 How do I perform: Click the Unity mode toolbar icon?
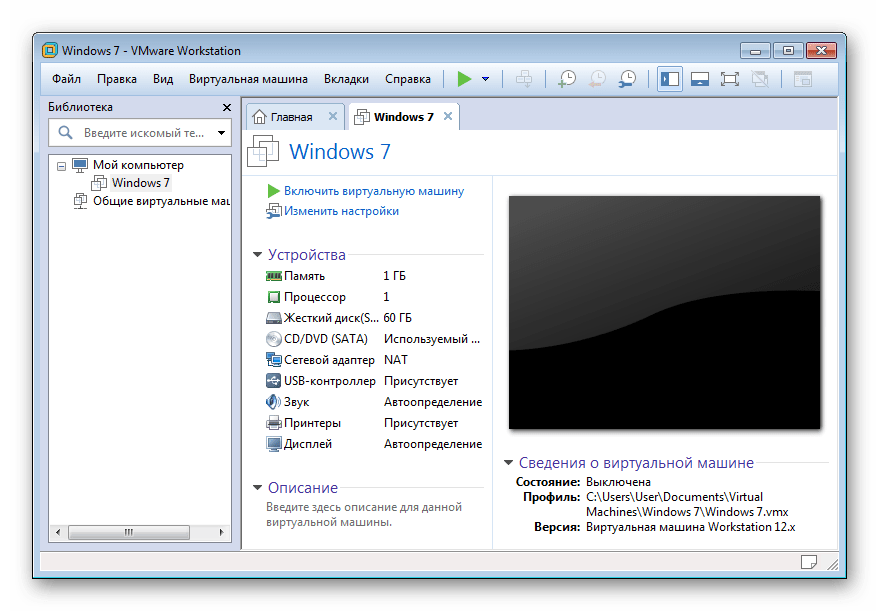point(760,79)
